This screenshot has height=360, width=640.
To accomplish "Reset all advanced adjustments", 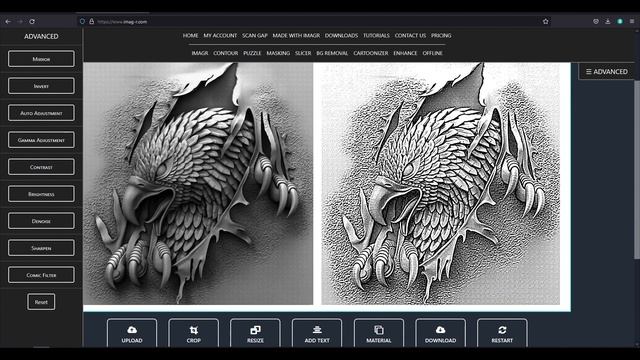I will 41,302.
